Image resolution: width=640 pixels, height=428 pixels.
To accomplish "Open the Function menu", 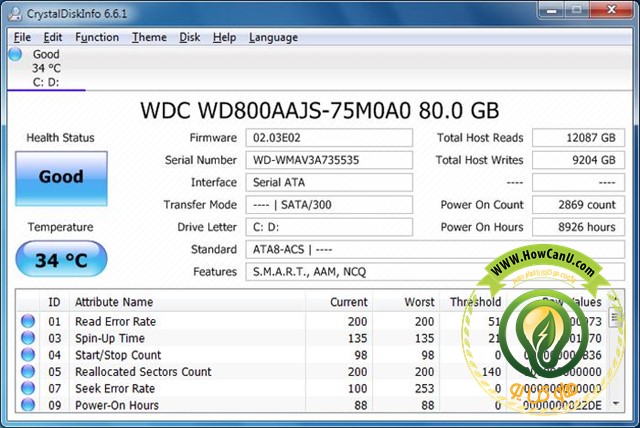I will pyautogui.click(x=97, y=38).
